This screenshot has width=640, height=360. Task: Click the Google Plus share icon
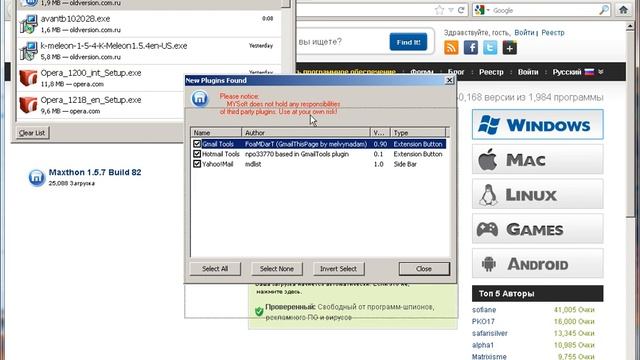pos(510,48)
